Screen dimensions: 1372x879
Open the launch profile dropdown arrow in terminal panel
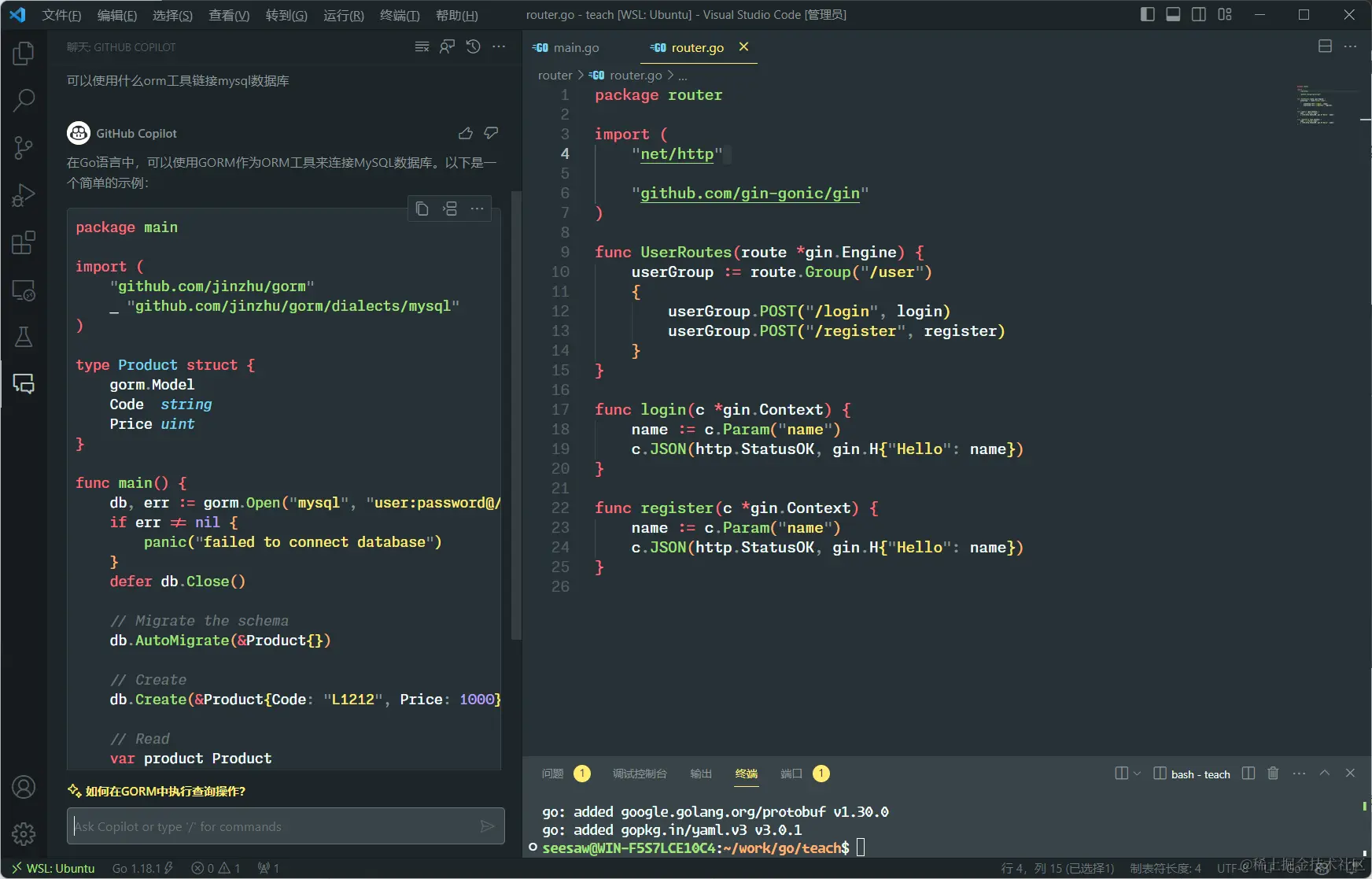click(x=1137, y=774)
